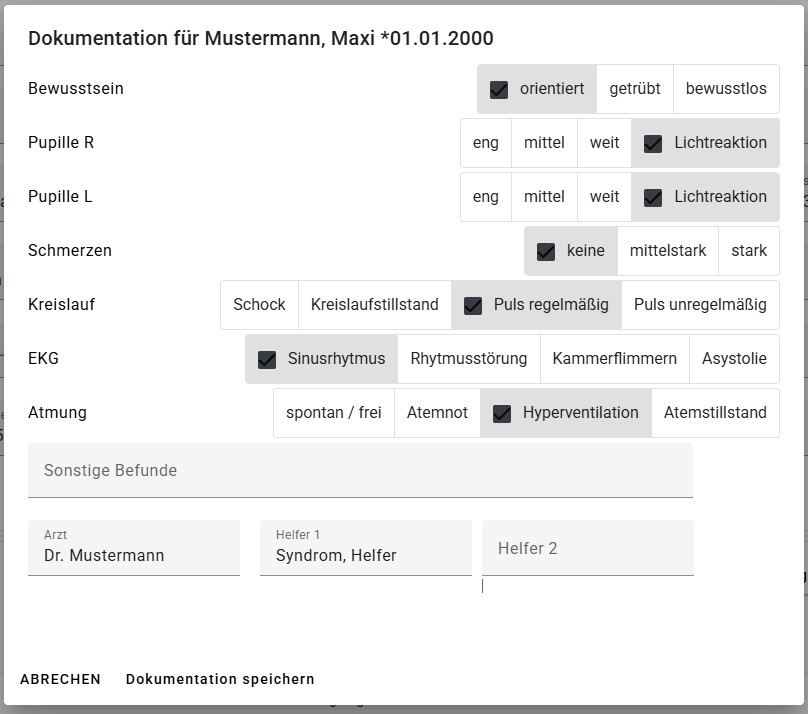Select 'Asystolie' for EKG
The width and height of the screenshot is (808, 714).
pos(734,359)
